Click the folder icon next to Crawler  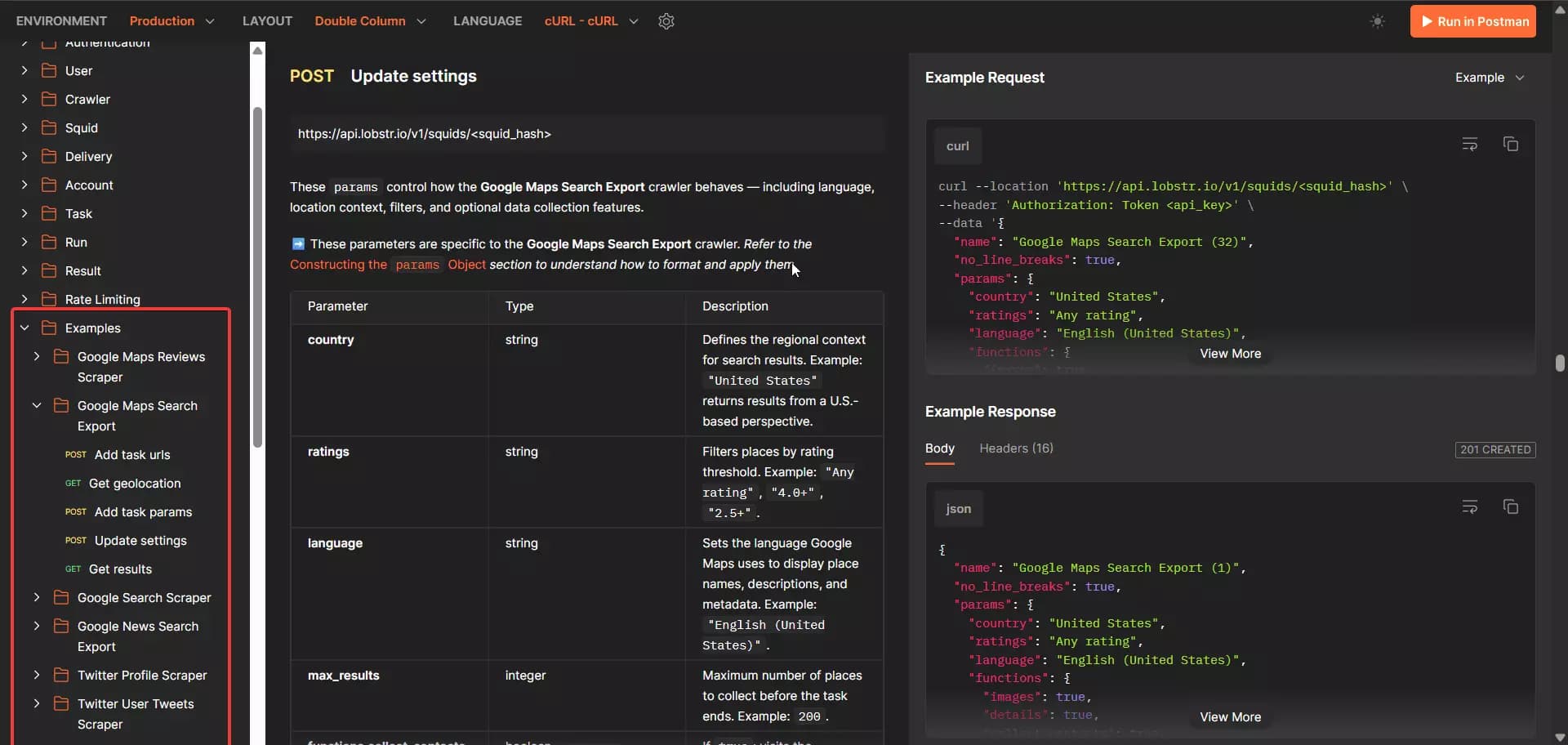pyautogui.click(x=48, y=99)
